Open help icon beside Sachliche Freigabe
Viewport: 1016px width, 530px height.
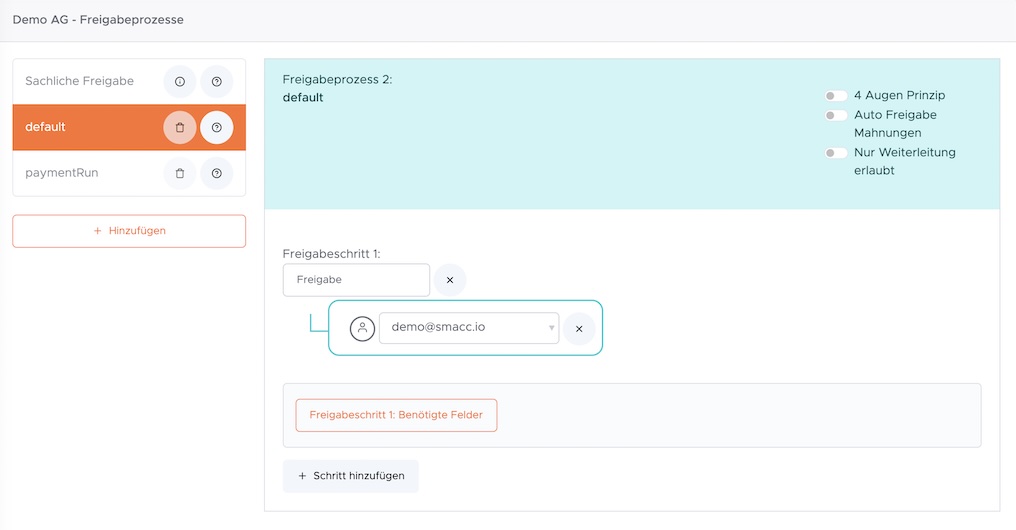click(x=216, y=81)
